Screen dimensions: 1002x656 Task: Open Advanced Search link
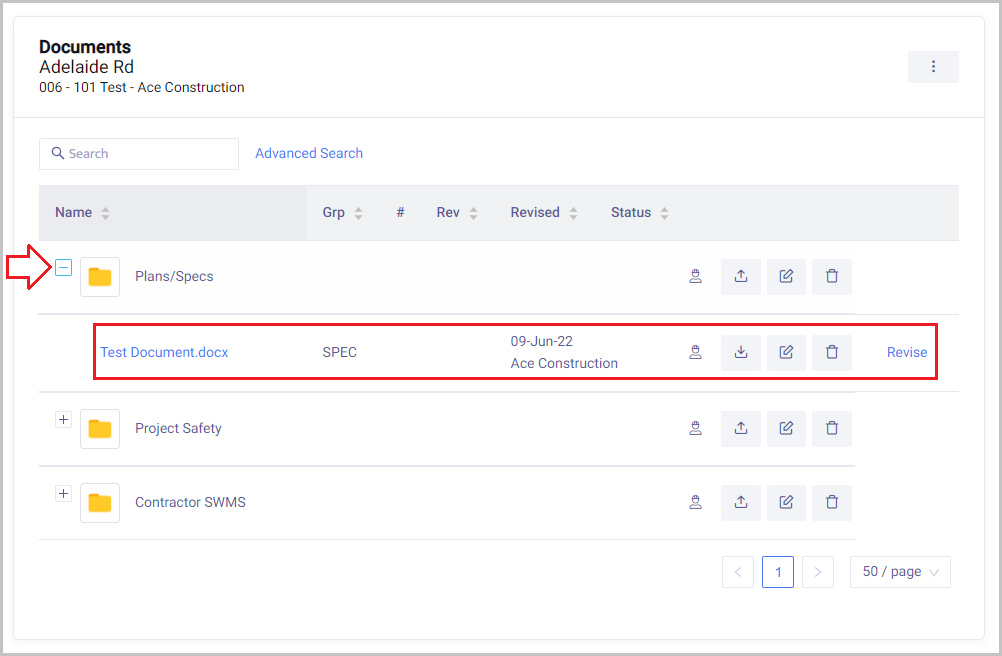(309, 153)
